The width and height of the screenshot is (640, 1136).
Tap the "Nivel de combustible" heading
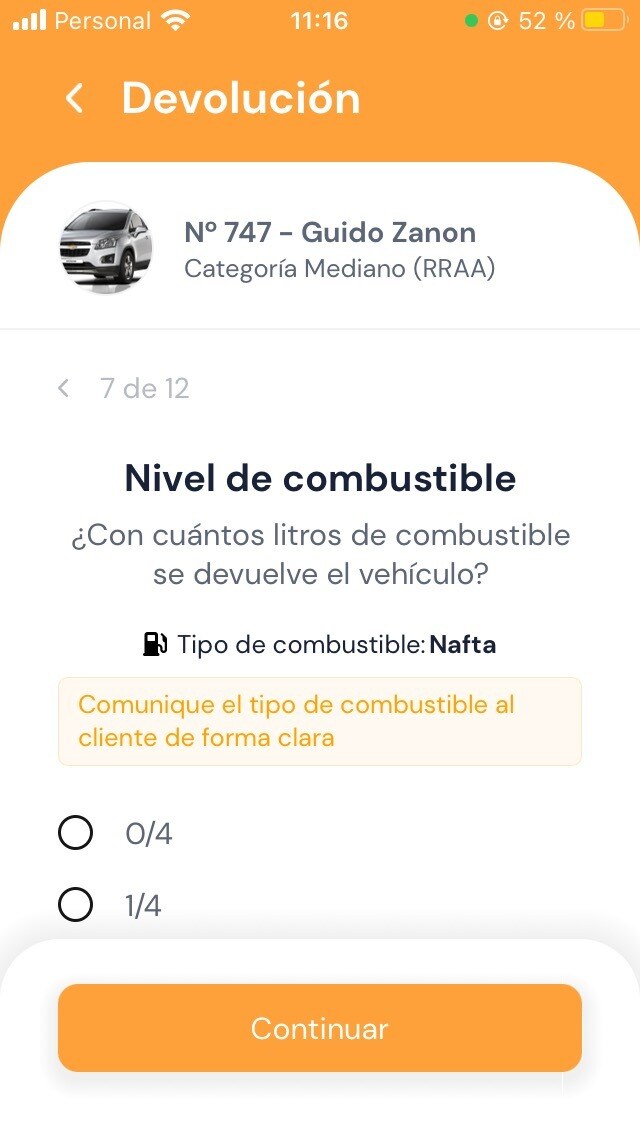tap(320, 478)
